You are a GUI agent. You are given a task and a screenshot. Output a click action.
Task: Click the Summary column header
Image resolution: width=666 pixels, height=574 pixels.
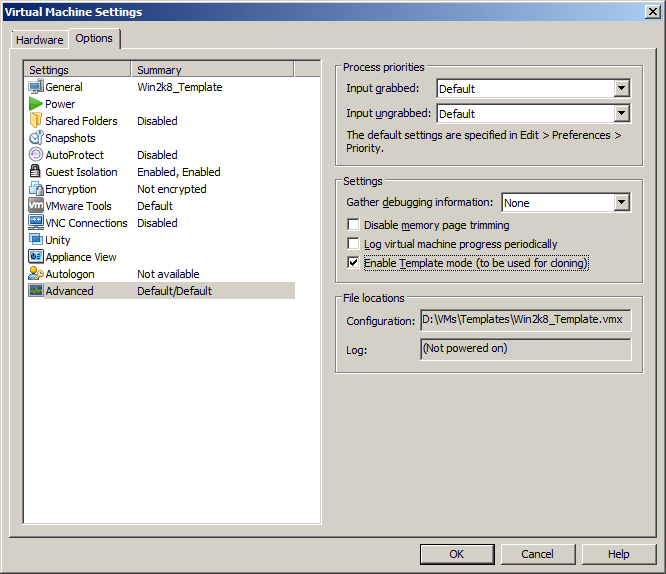coord(212,70)
